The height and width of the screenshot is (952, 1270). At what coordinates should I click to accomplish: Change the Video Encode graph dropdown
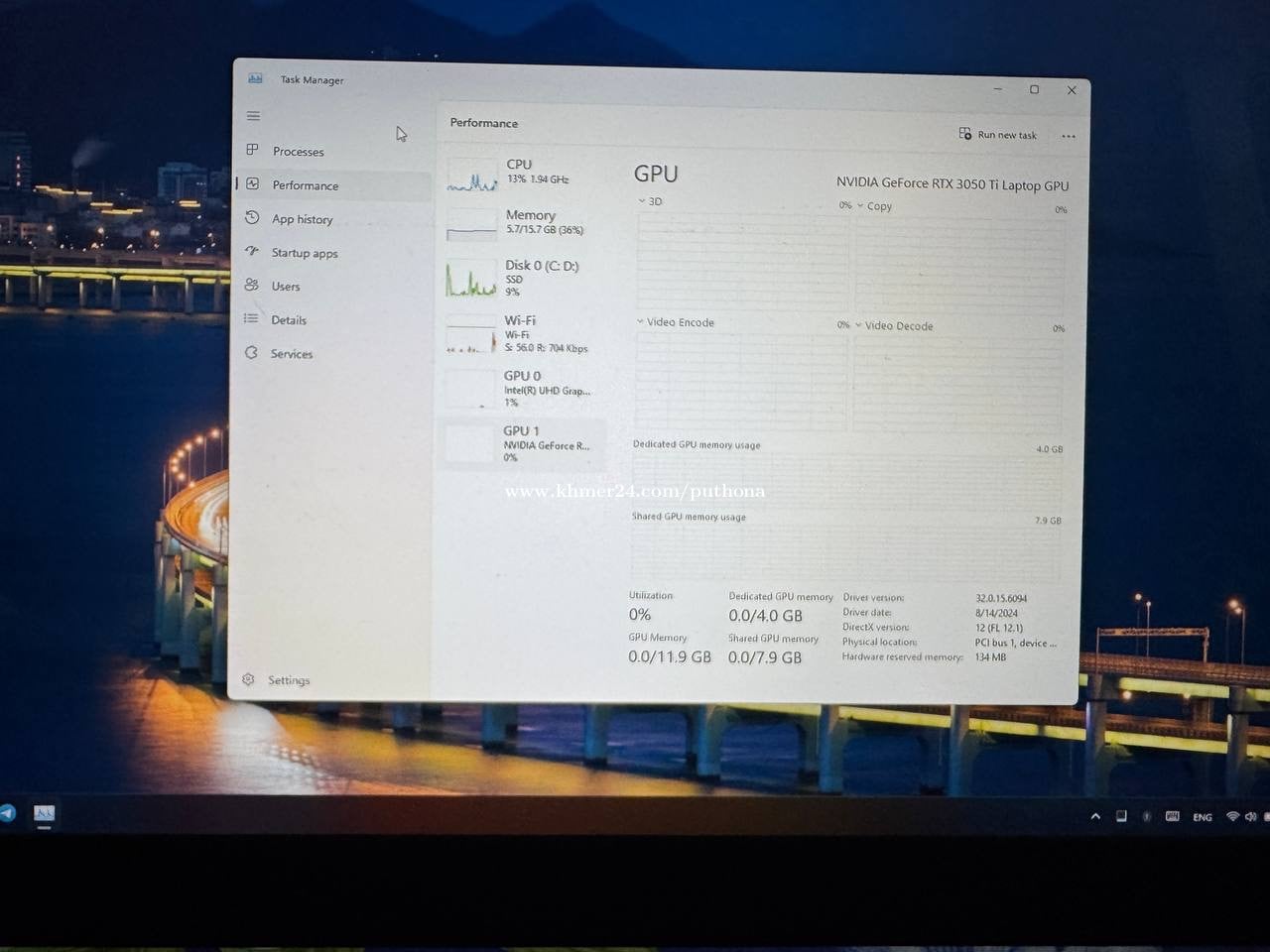click(x=640, y=322)
